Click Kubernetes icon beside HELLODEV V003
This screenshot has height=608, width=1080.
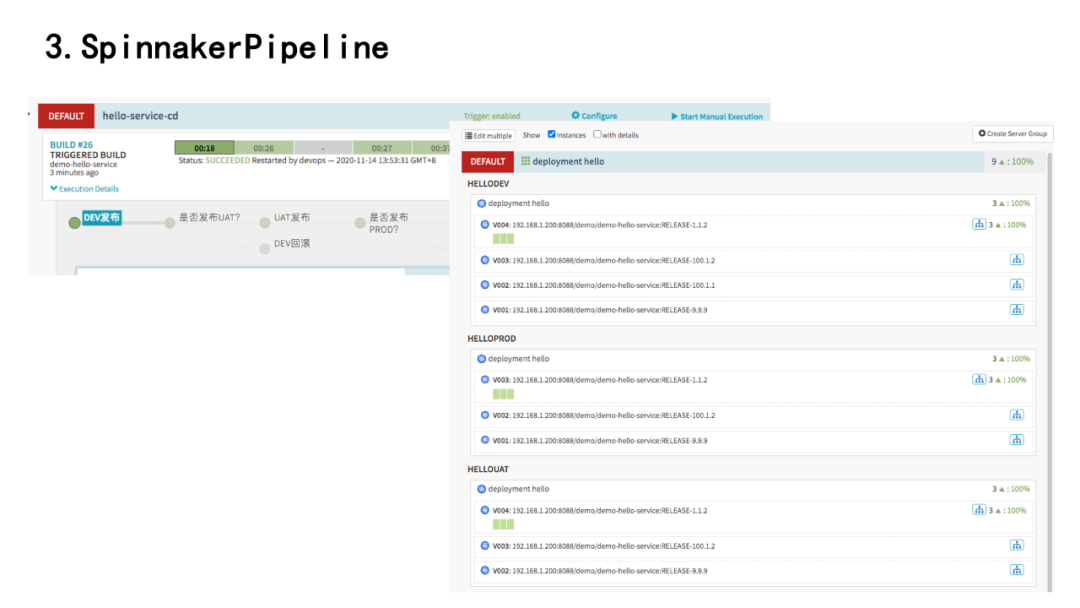point(485,260)
